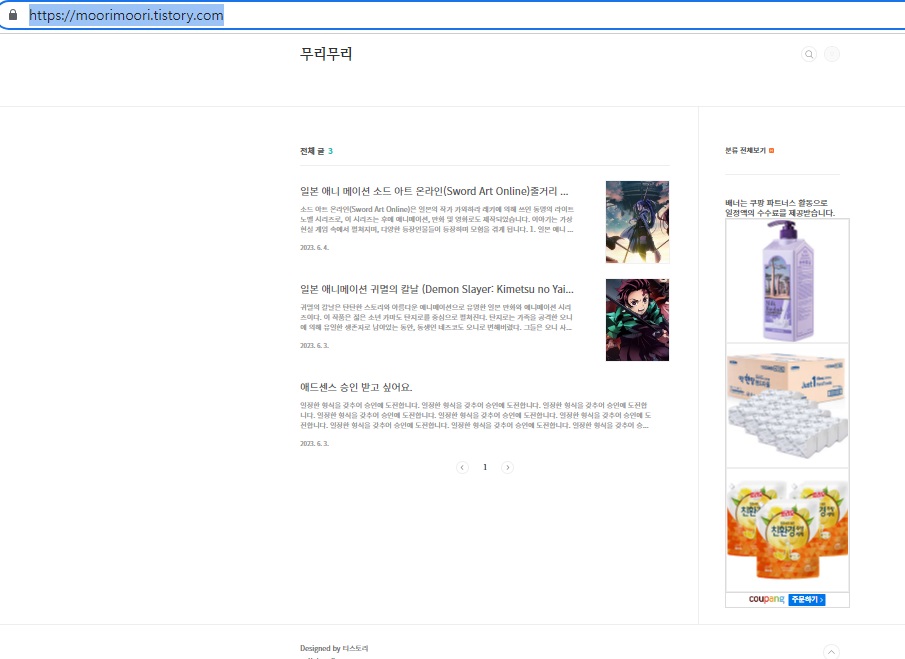Click the 애드센스 post excerpt text
The image size is (905, 659).
[476, 415]
